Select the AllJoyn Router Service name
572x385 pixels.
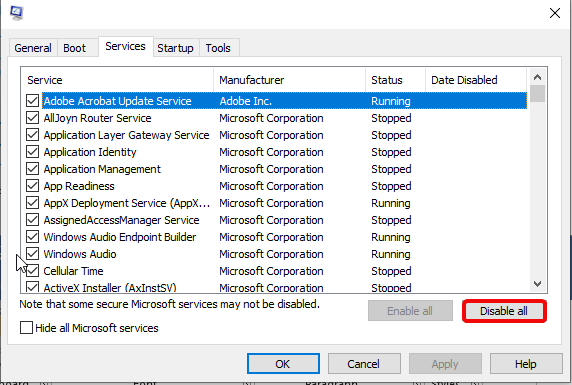point(97,118)
